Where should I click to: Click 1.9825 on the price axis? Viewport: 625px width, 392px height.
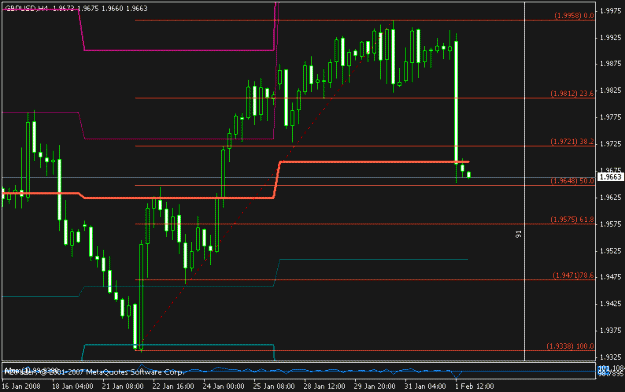610,91
